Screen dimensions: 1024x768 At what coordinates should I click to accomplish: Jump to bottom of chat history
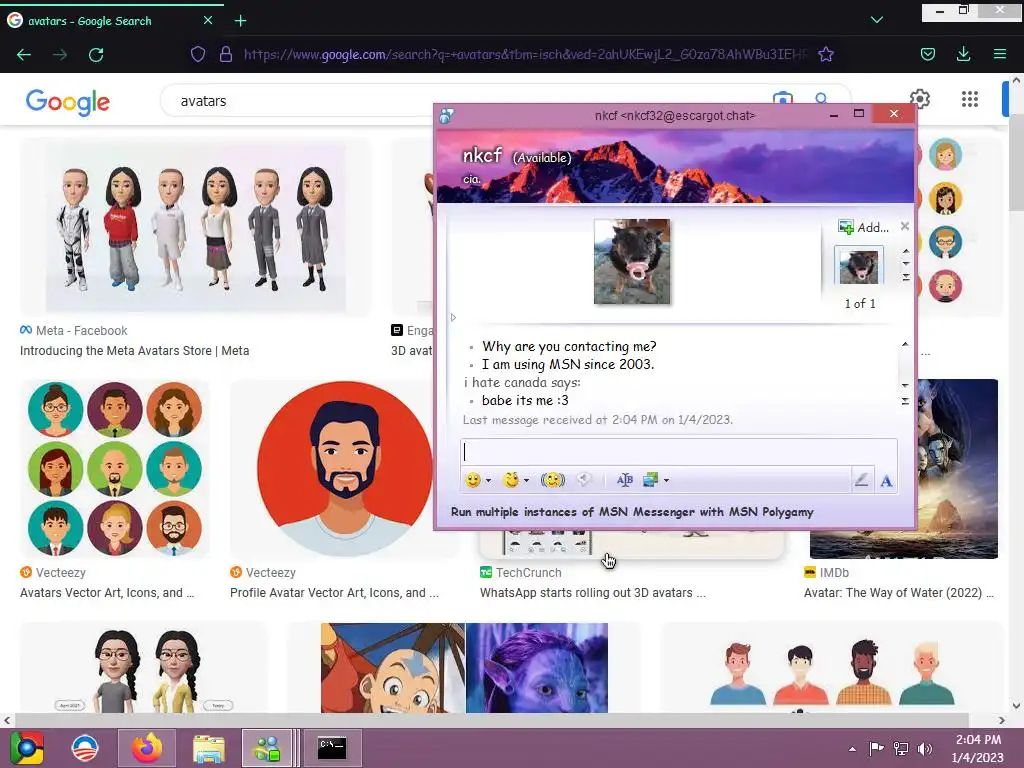click(x=905, y=401)
